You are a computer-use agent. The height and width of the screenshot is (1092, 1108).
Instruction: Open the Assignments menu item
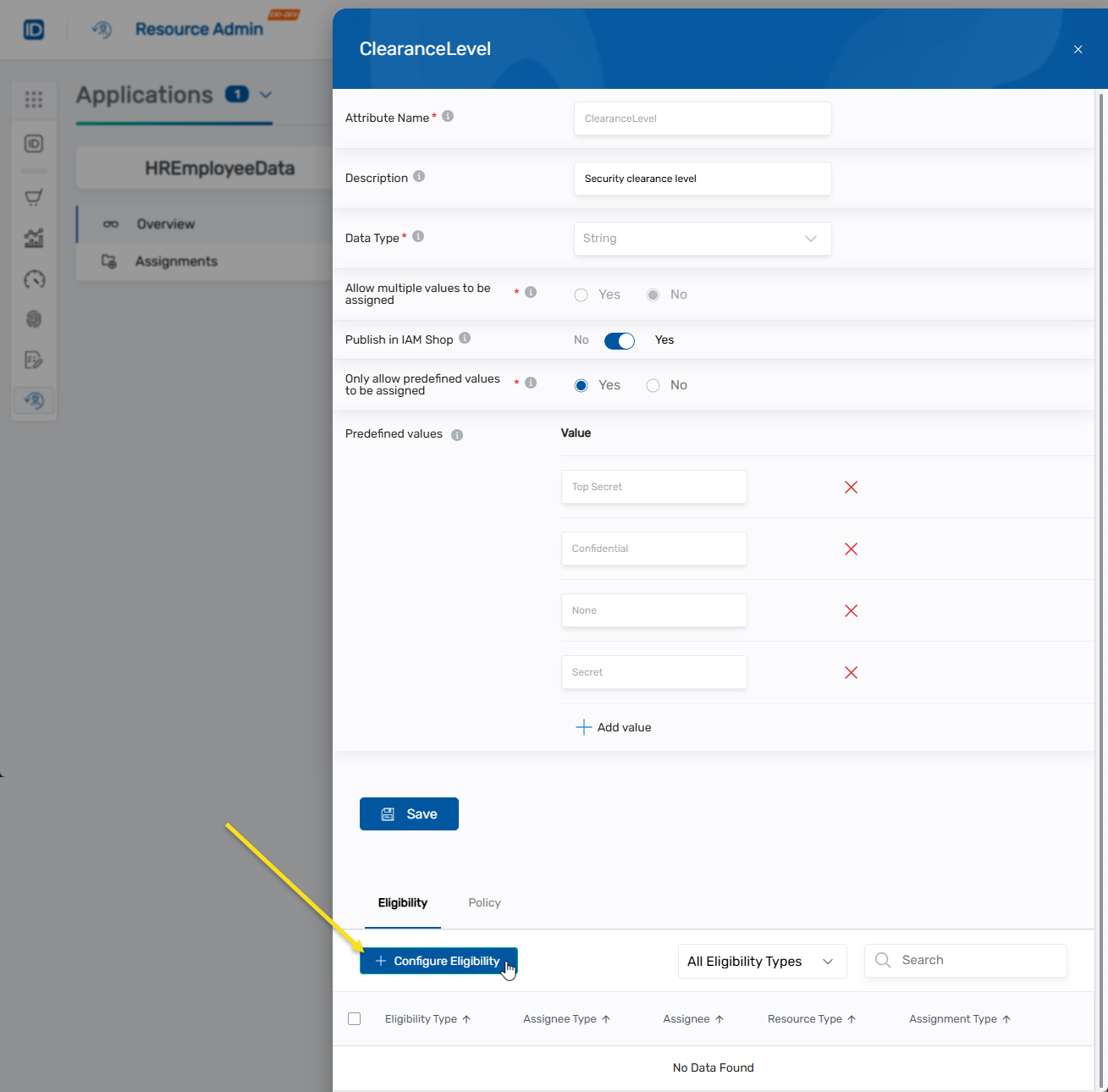175,261
